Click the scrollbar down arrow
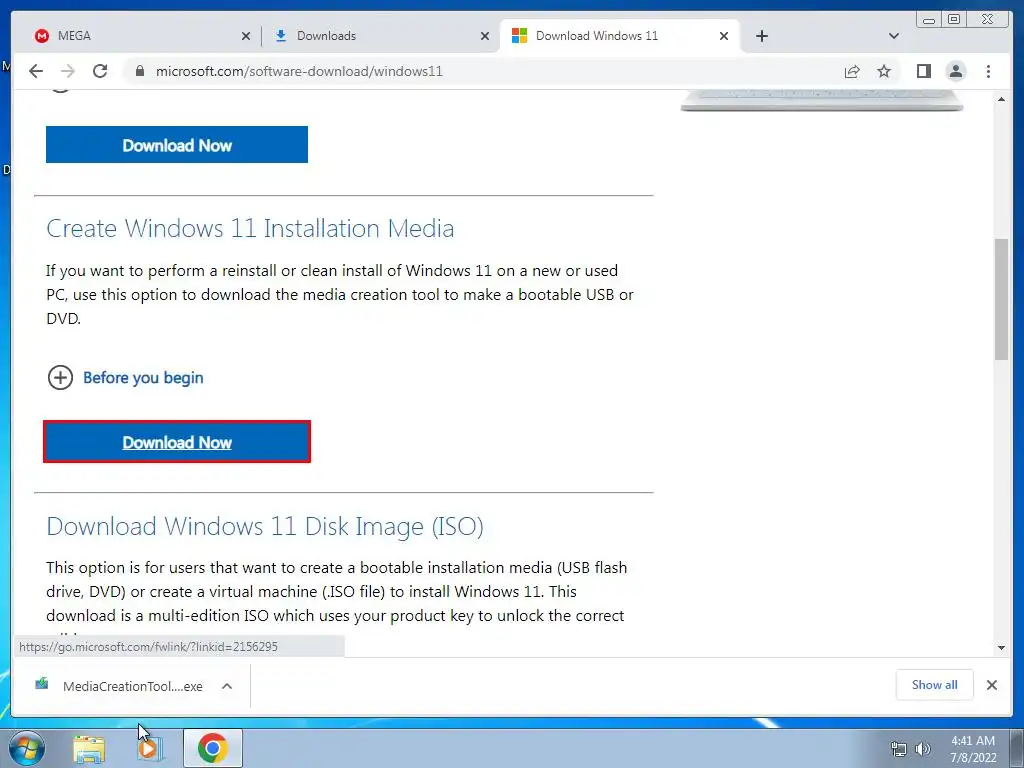 click(1001, 648)
